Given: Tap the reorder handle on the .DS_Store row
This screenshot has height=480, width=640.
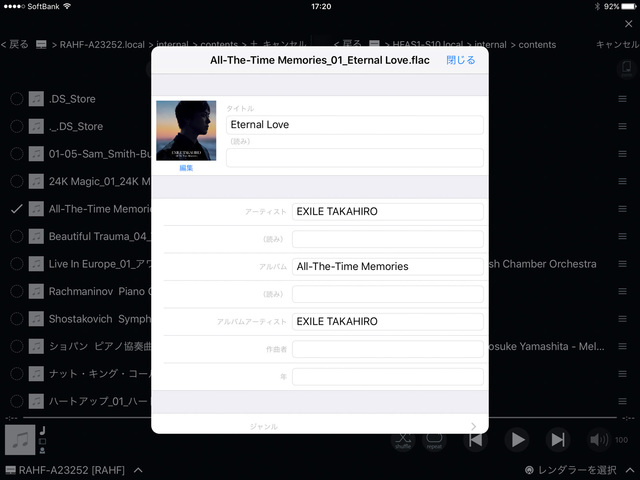Looking at the screenshot, I should (622, 99).
